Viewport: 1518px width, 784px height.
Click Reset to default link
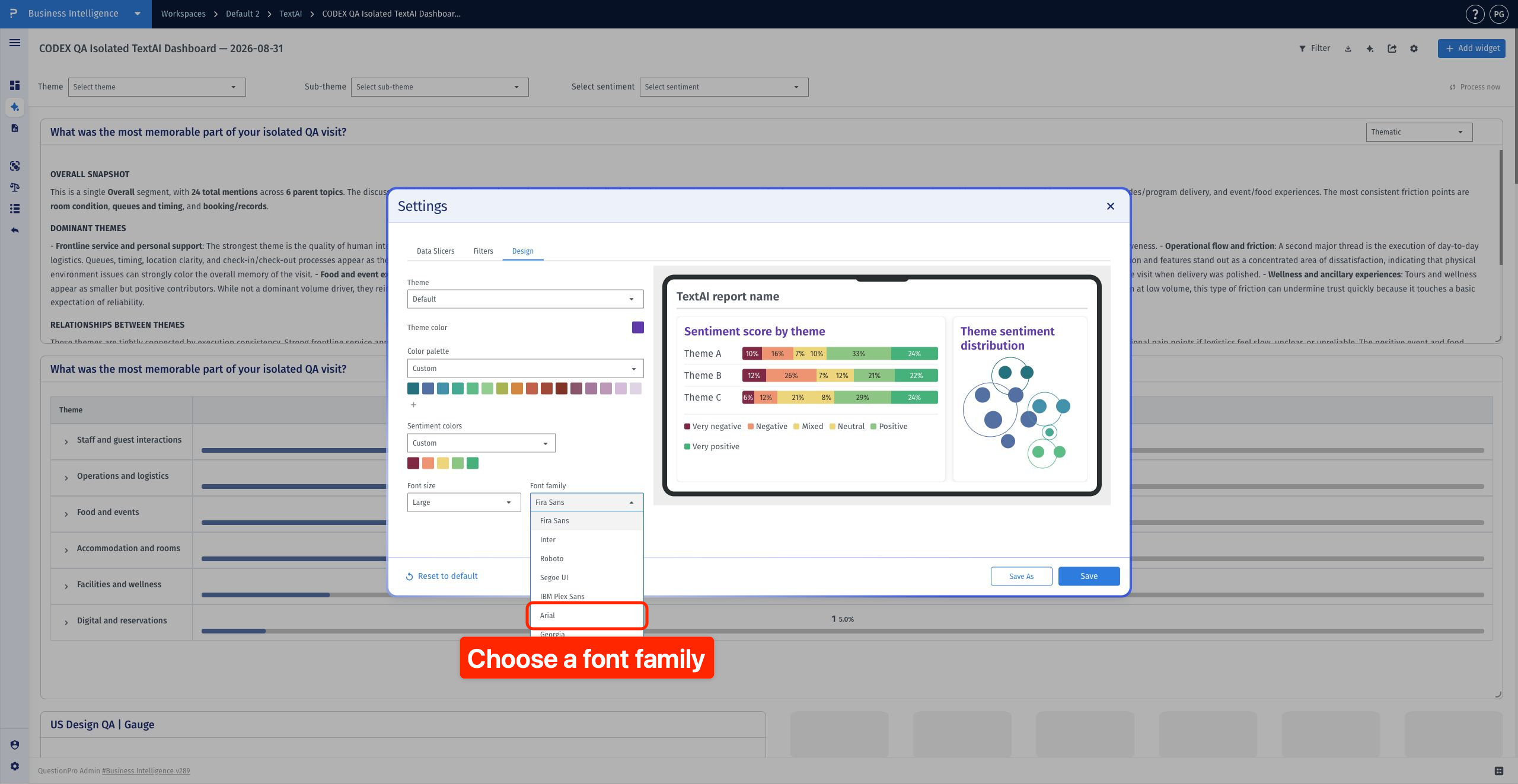[442, 577]
